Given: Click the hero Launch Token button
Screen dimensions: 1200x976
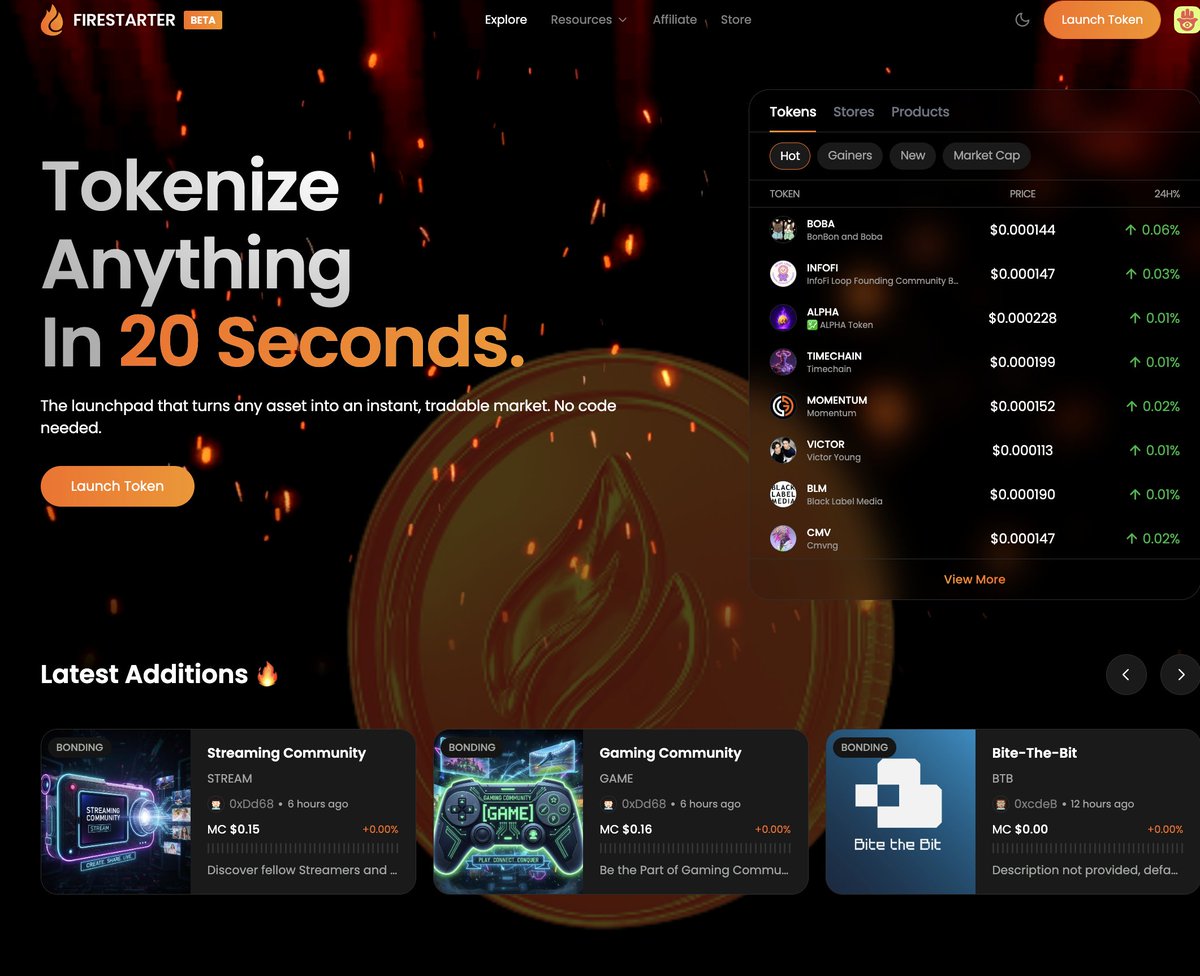Looking at the screenshot, I should (117, 486).
